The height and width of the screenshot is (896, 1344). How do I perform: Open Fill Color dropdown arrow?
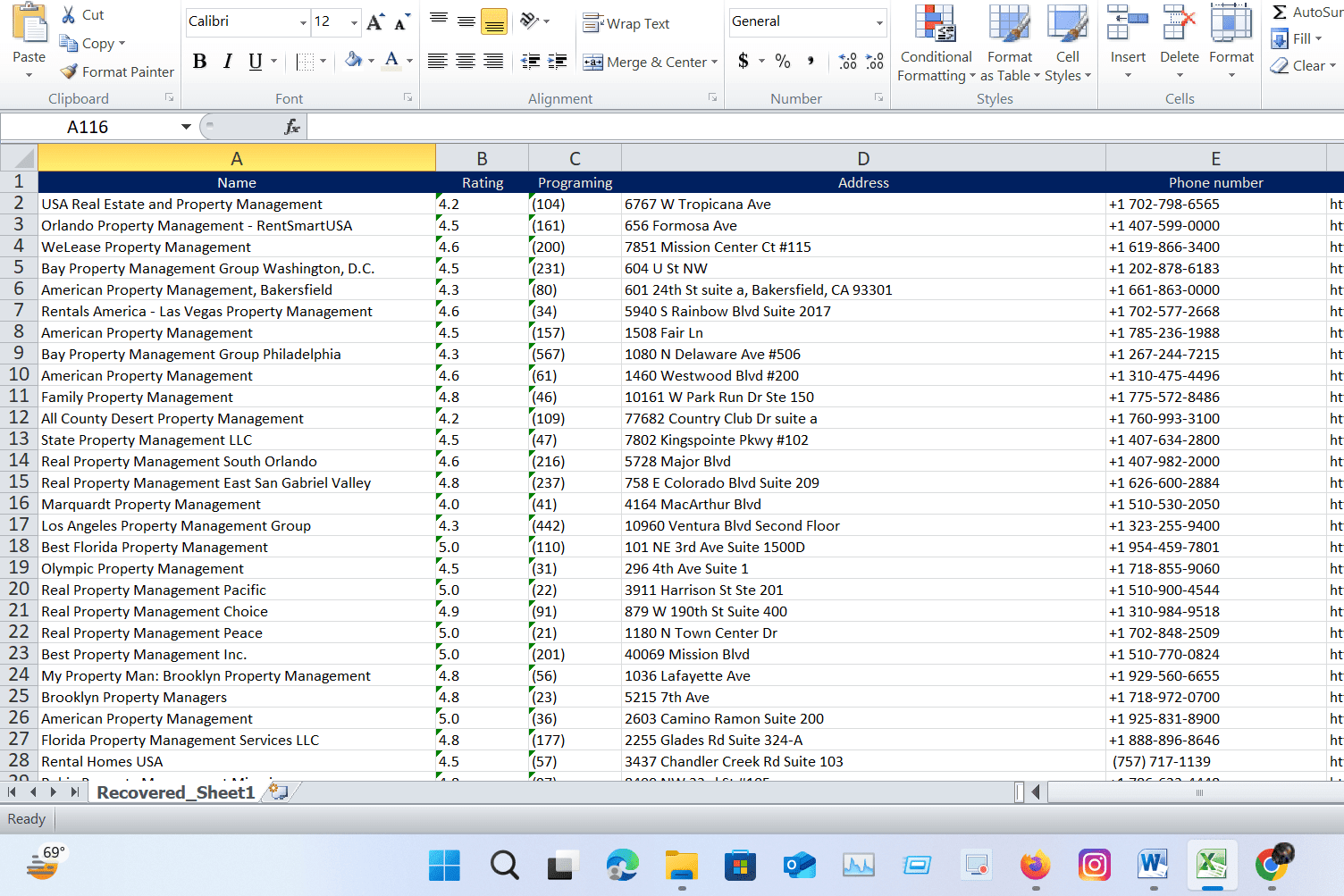(x=371, y=61)
